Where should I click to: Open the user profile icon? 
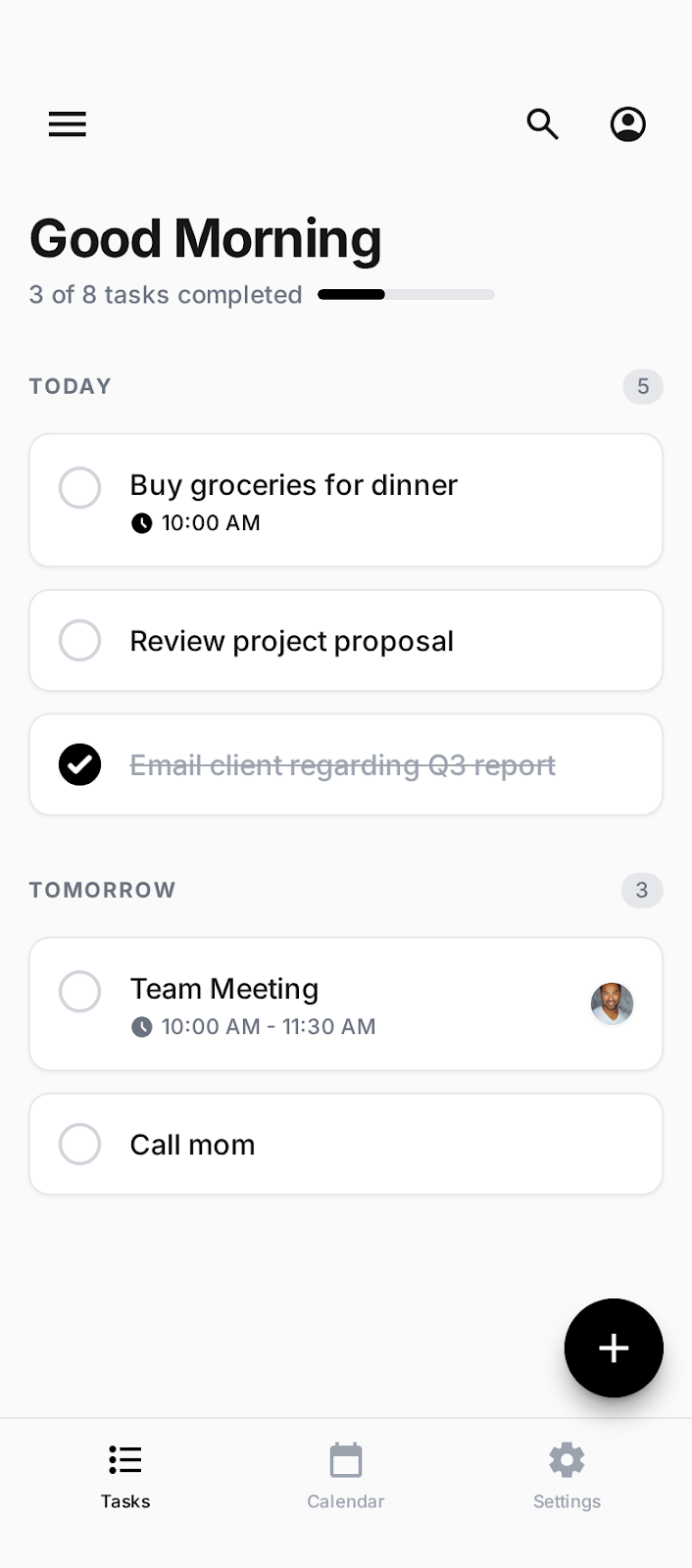[x=627, y=124]
